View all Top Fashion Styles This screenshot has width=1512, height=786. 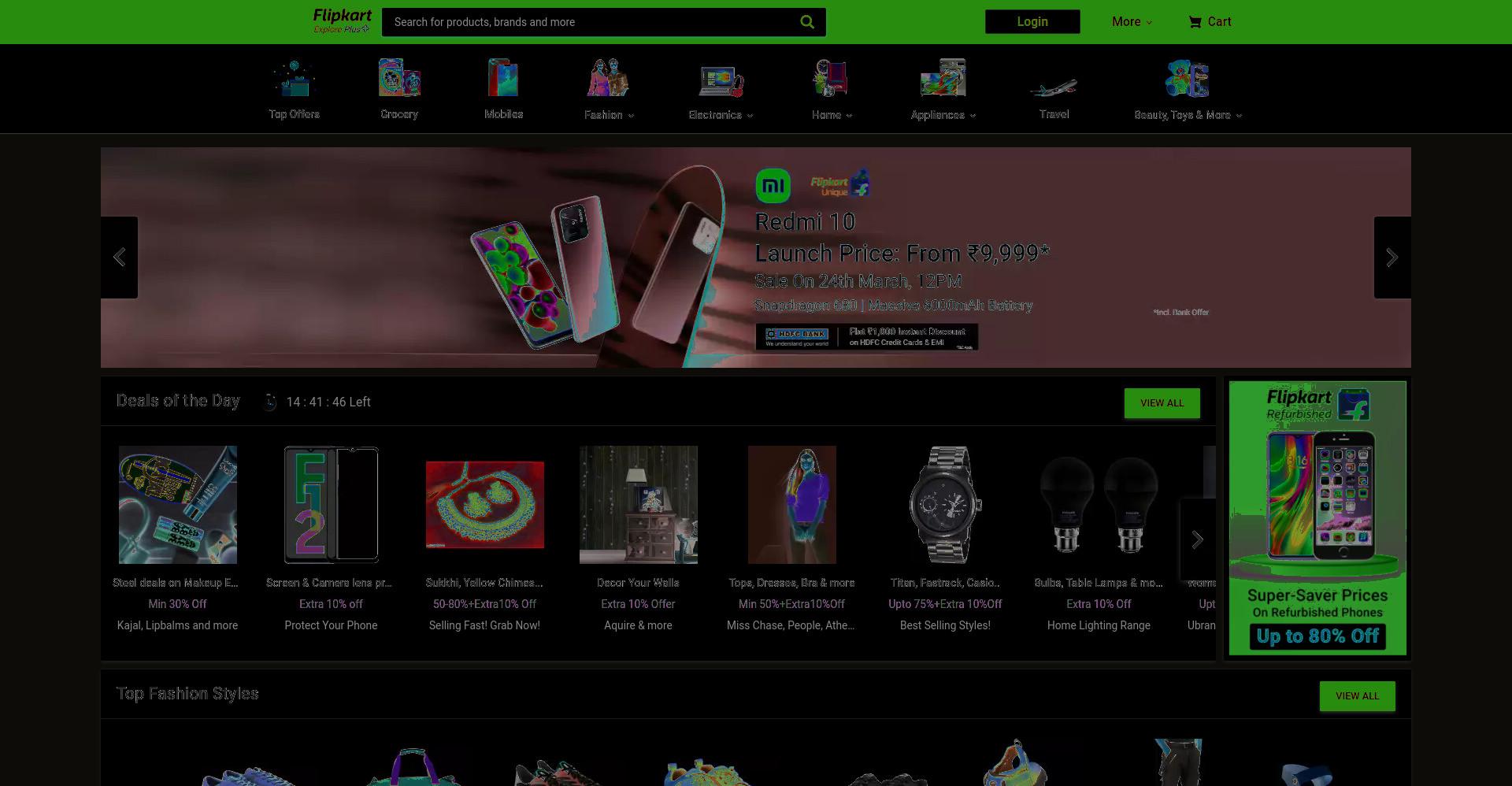[x=1358, y=696]
